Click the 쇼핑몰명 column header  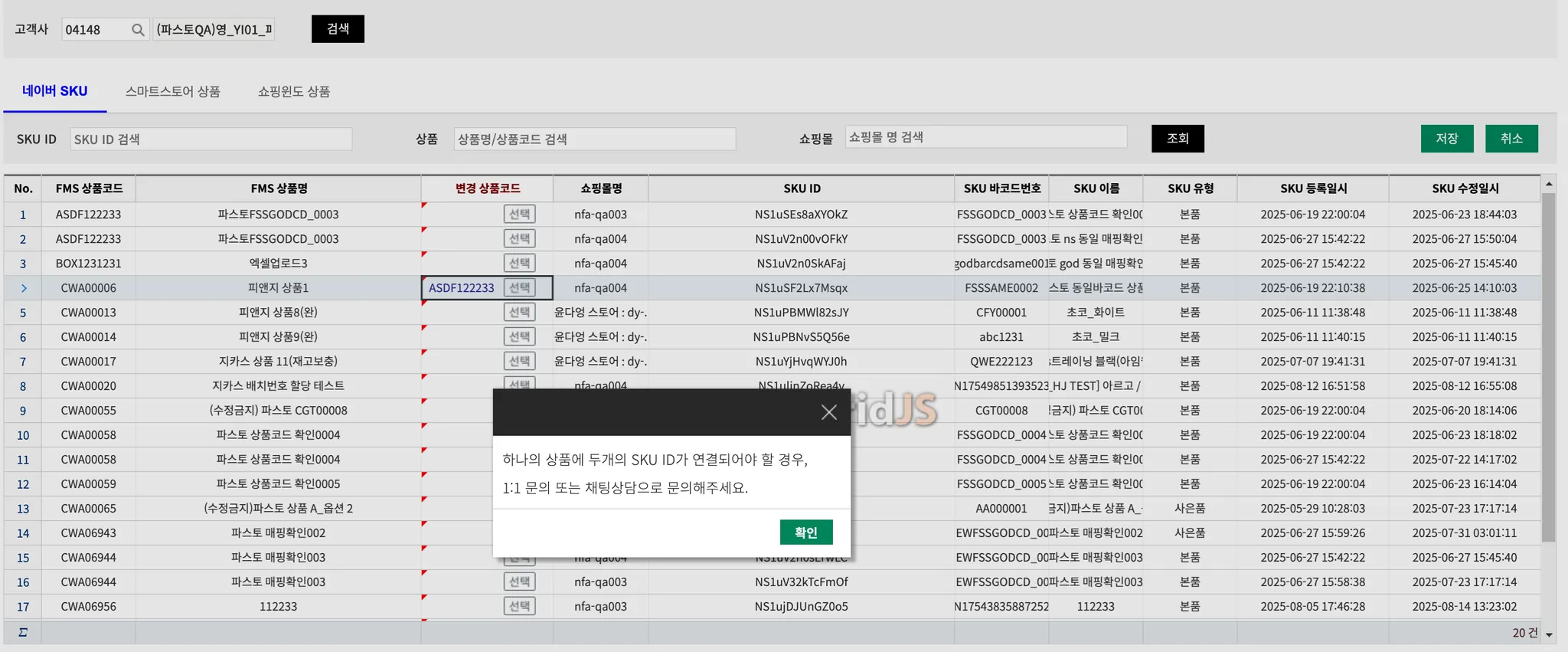point(601,188)
